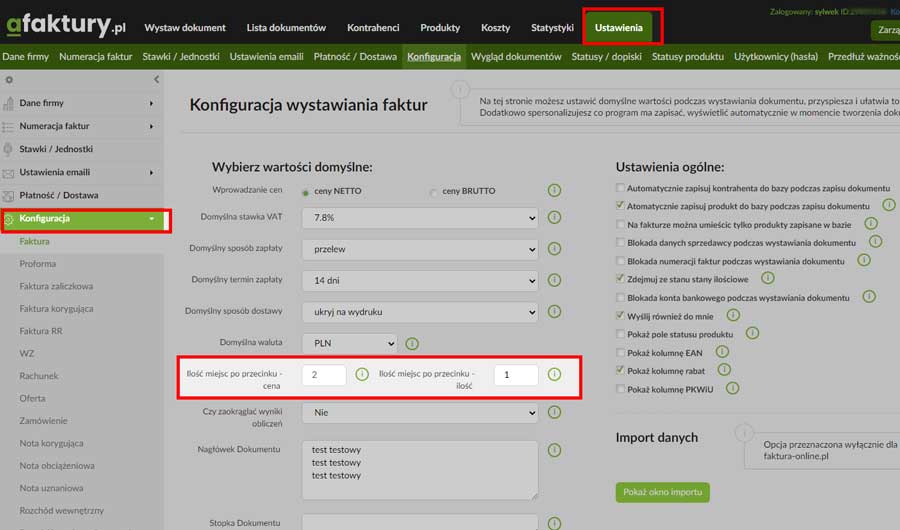Enable Pokaż kolumnę PKWiU checkbox

621,389
